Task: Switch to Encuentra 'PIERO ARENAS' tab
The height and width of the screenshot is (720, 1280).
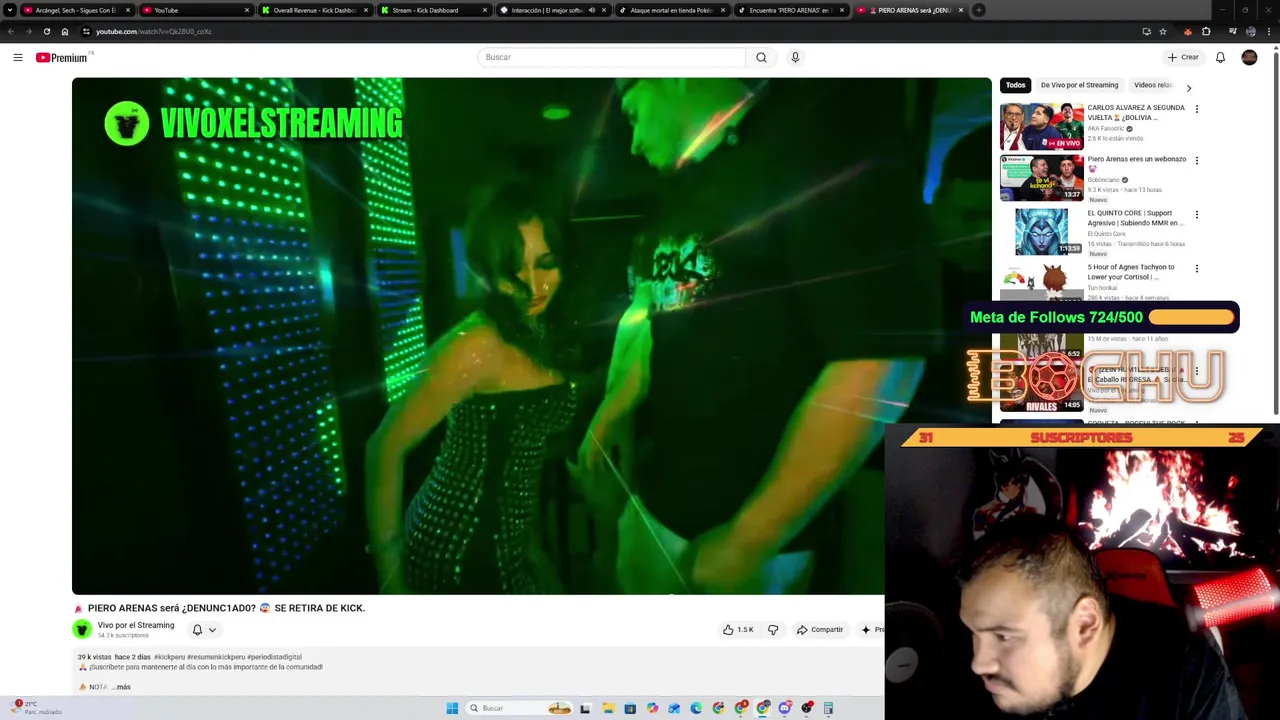Action: [790, 10]
